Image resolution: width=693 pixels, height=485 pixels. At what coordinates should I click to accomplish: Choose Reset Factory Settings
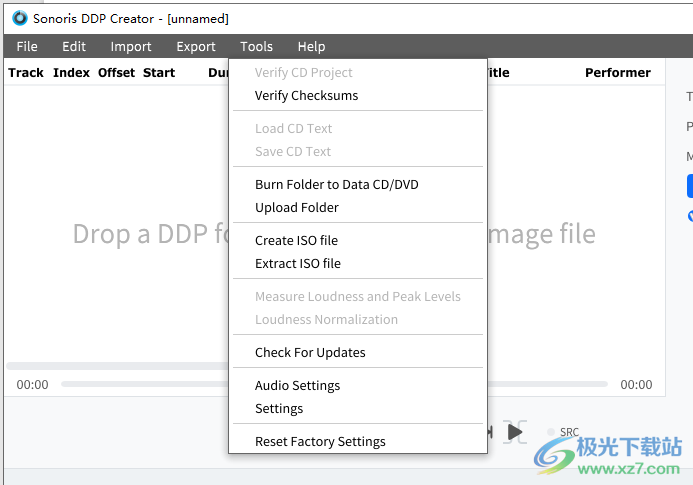(358, 441)
